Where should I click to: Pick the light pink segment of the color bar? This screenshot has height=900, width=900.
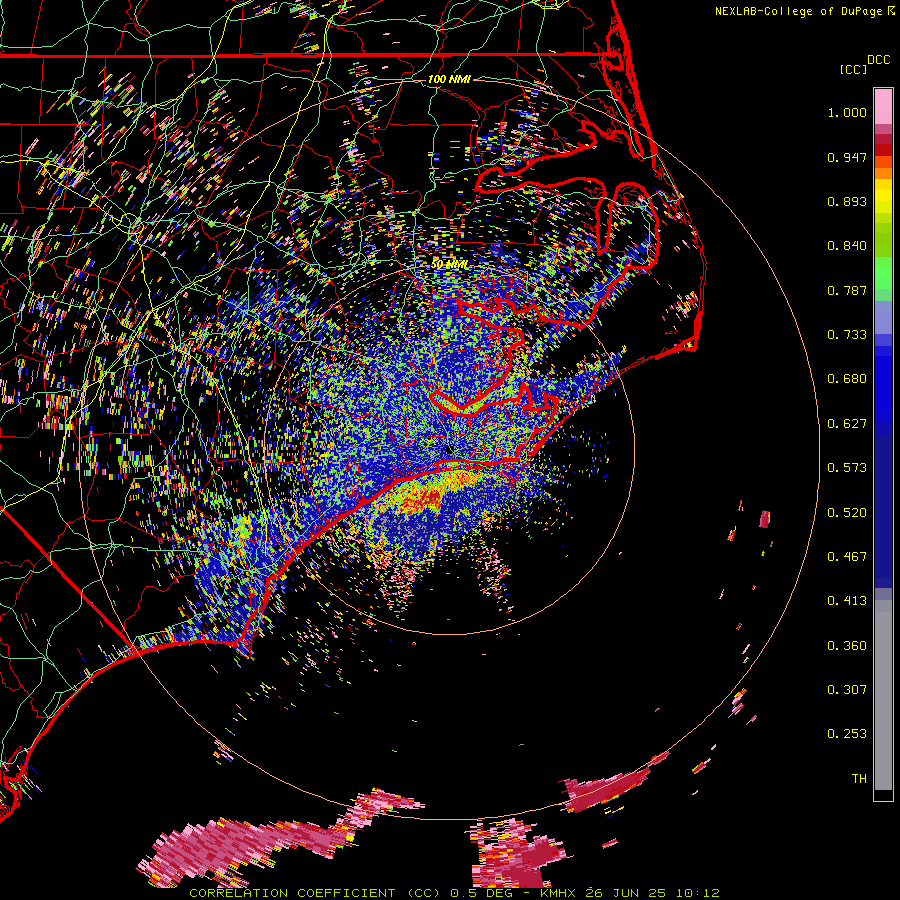tap(883, 106)
